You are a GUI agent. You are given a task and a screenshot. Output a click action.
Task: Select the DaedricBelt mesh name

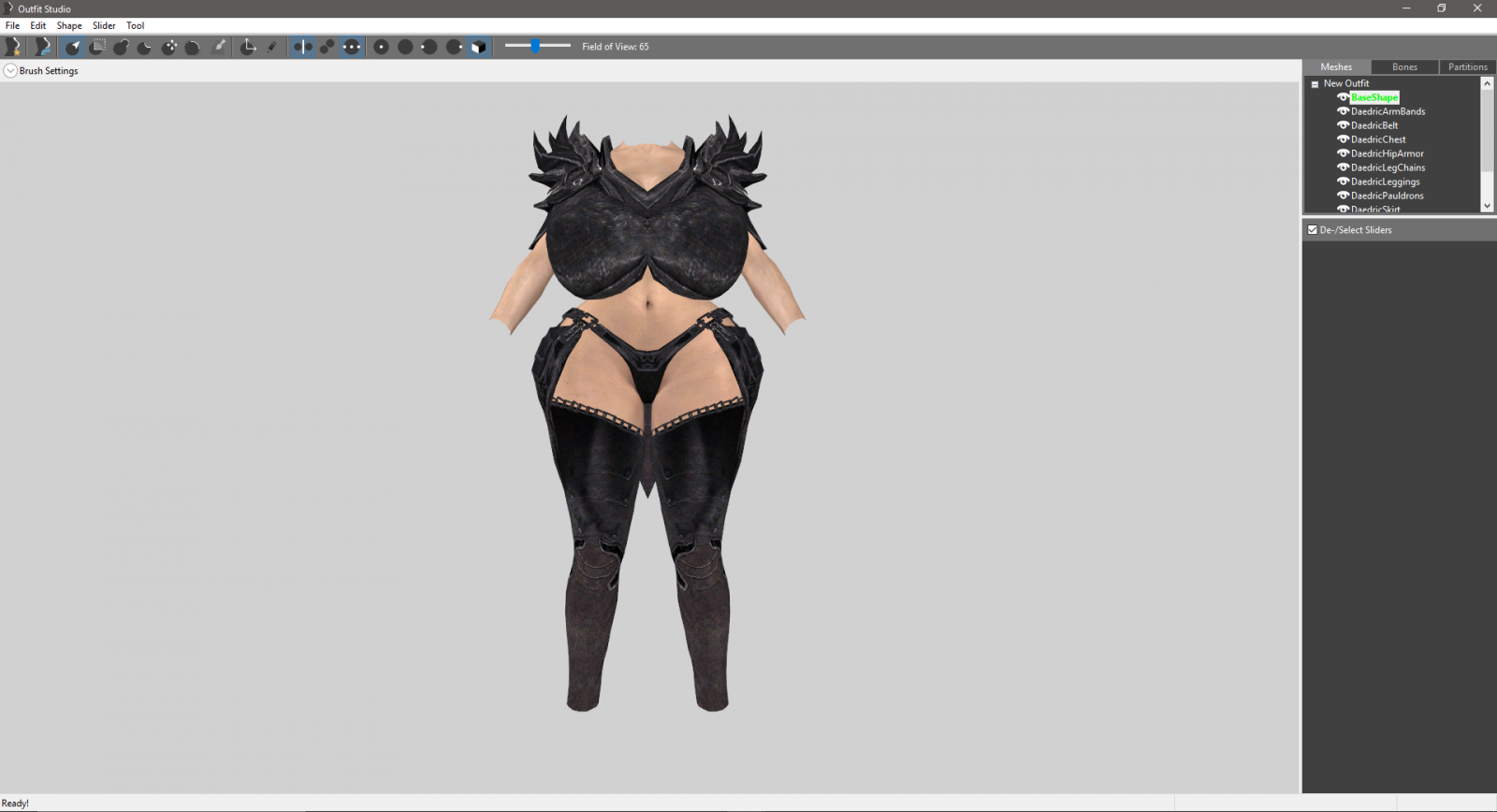pyautogui.click(x=1374, y=125)
